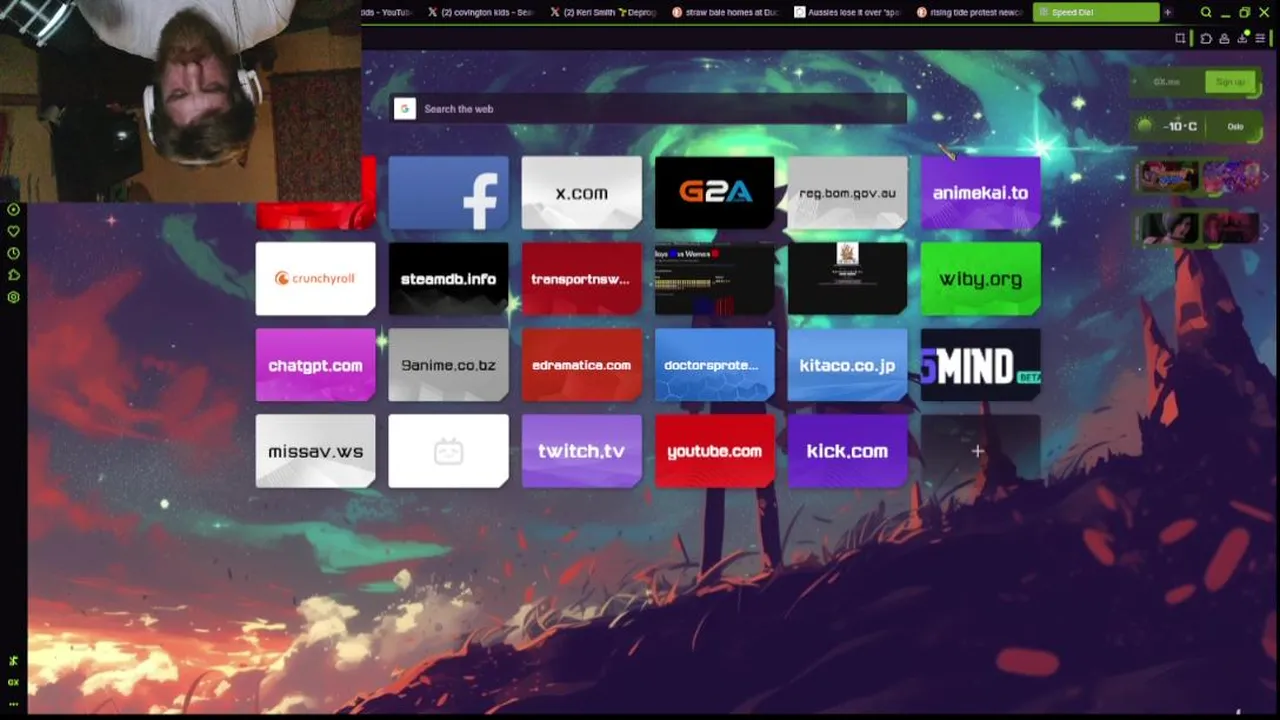The image size is (1280, 720).
Task: Open the 9anime.co.bz tile
Action: 448,364
